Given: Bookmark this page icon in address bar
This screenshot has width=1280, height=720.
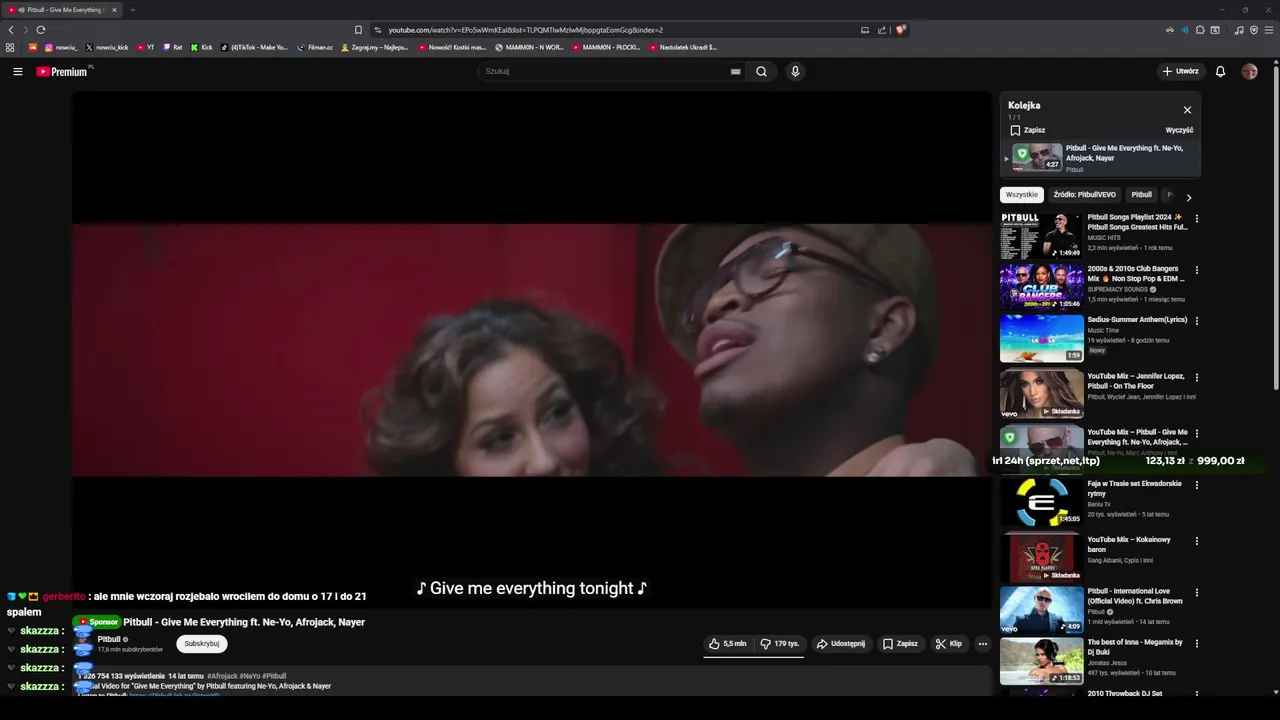Looking at the screenshot, I should [358, 30].
